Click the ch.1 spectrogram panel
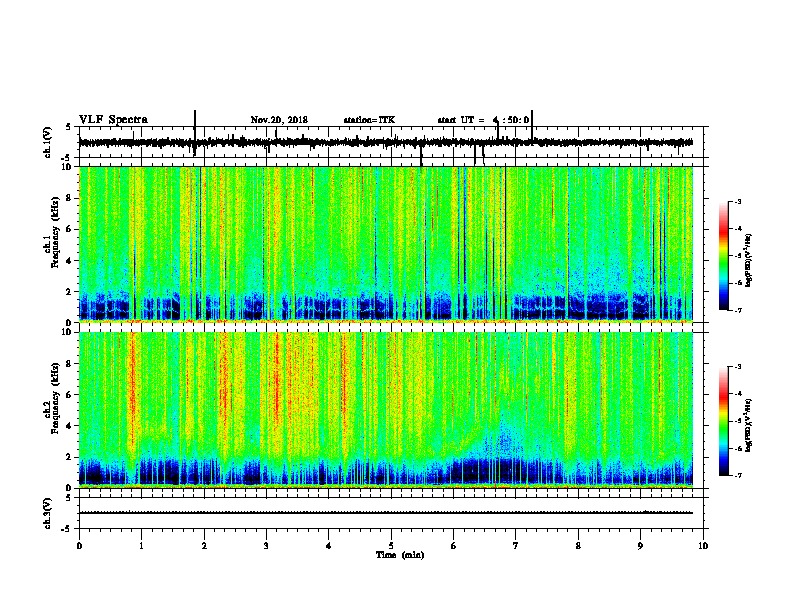The image size is (792, 612). [386, 244]
